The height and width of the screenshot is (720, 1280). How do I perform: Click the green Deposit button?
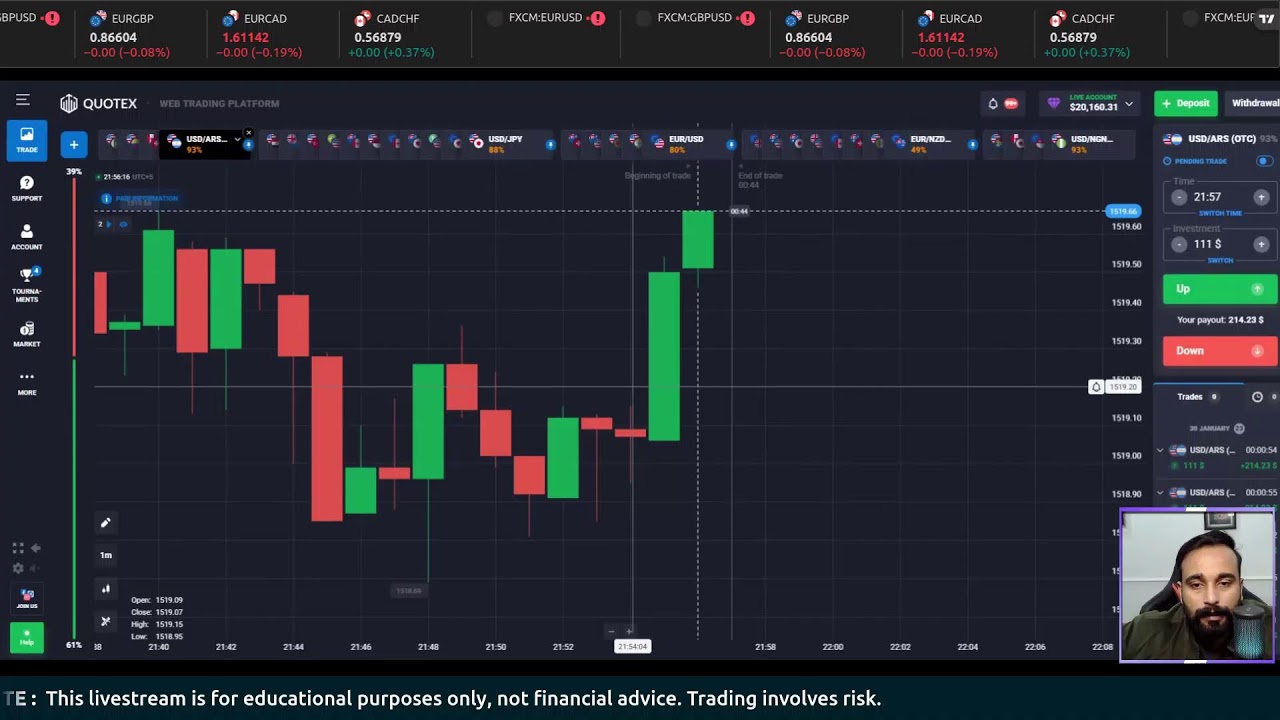1185,103
